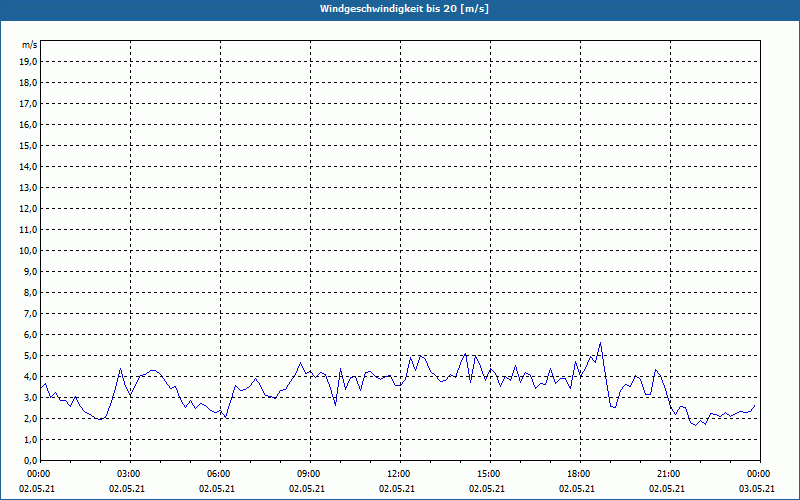Pick the 14,0 y-axis label
This screenshot has height=500, width=800.
[28, 167]
